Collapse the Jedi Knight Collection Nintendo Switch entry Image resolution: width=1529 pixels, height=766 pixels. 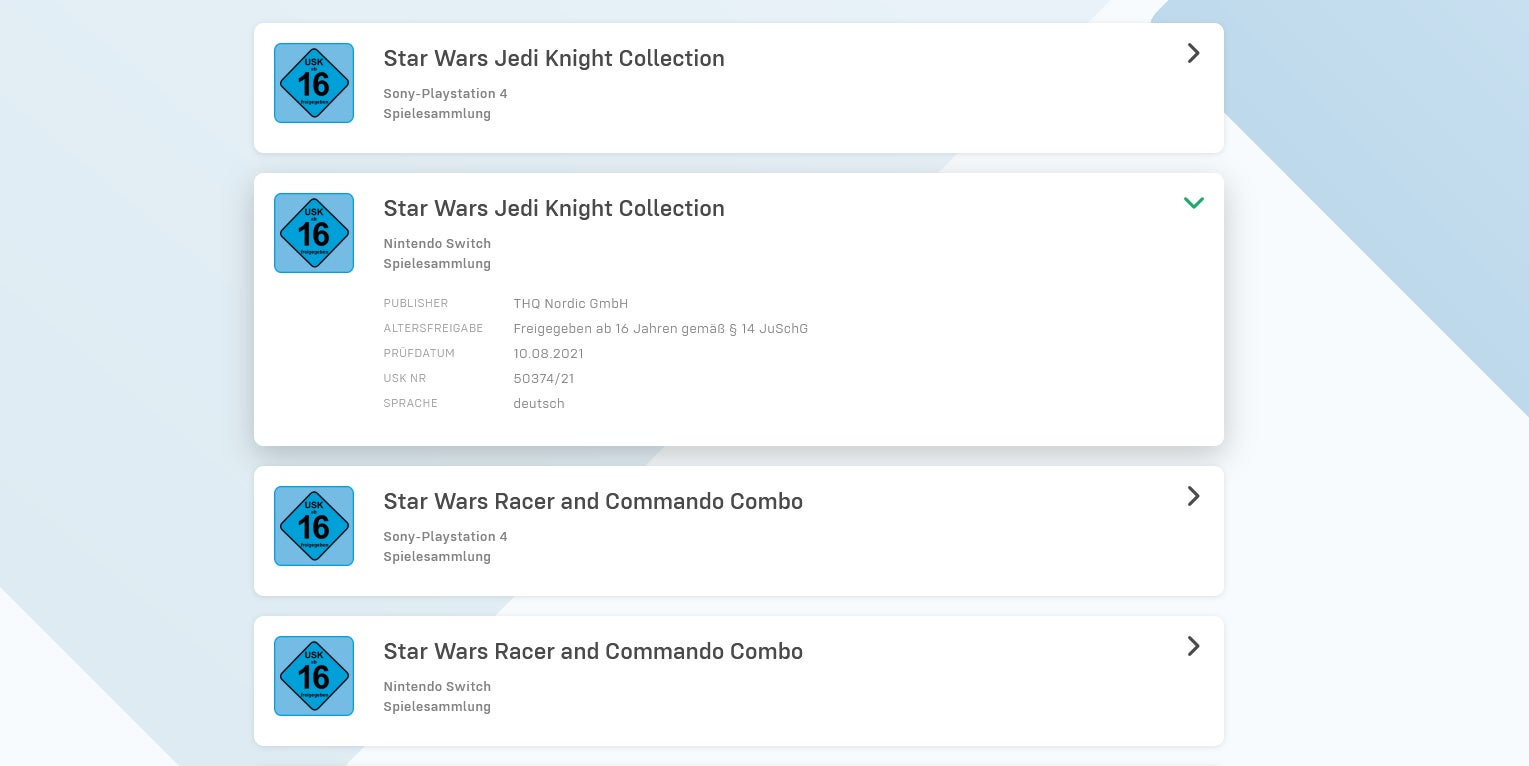(x=1193, y=203)
